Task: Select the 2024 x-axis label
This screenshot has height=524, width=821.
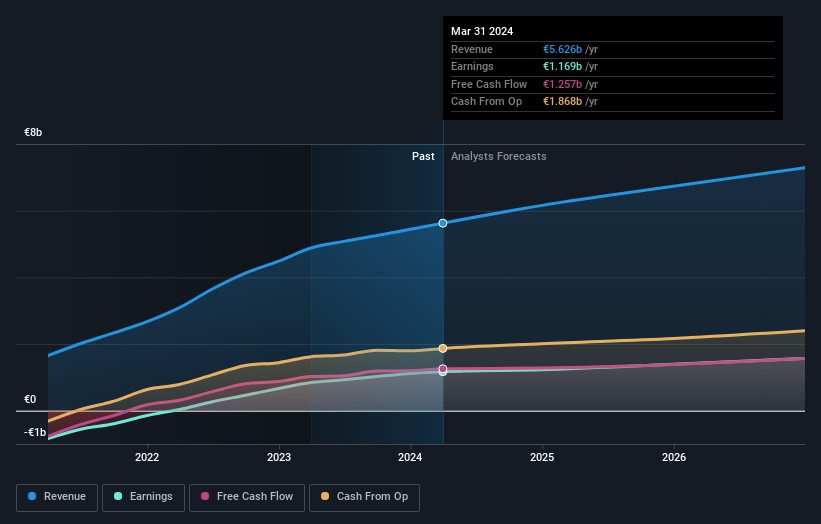Action: coord(410,458)
